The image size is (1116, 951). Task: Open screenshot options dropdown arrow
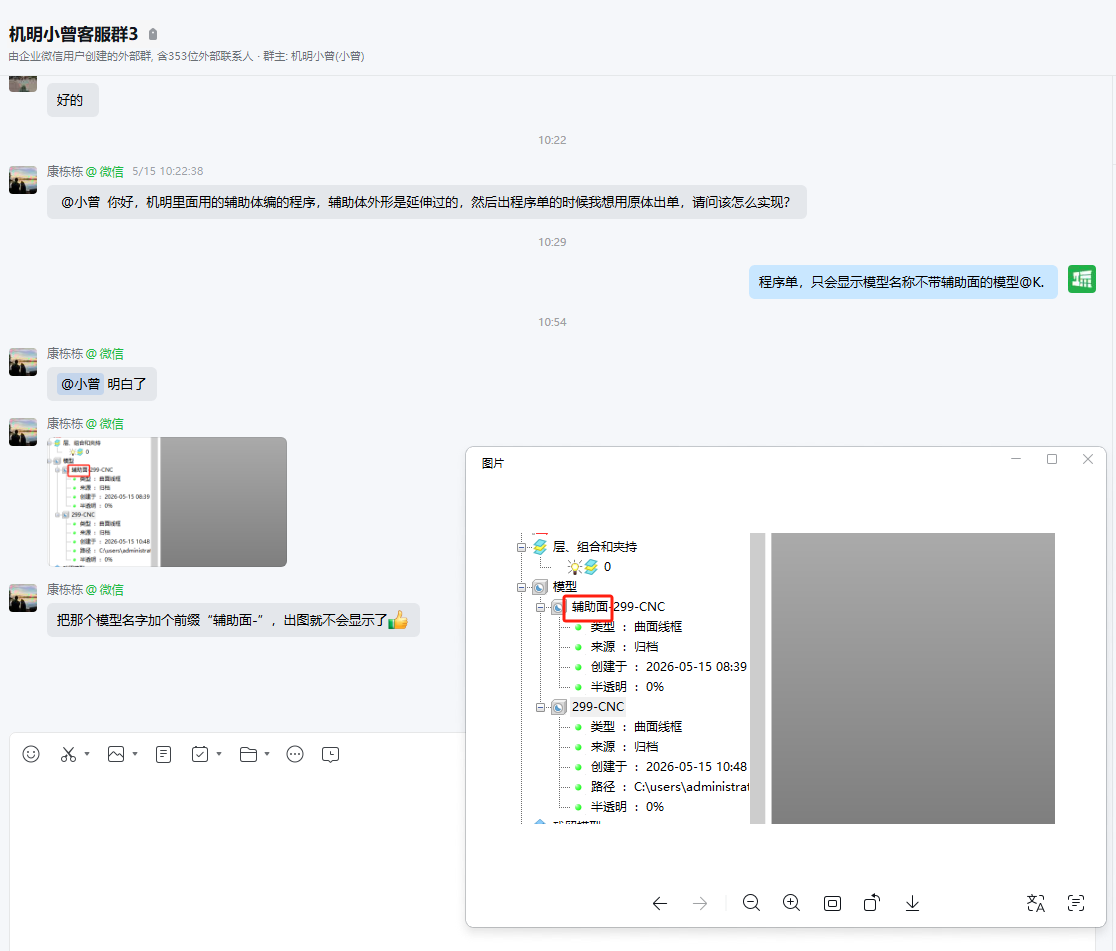pos(87,754)
